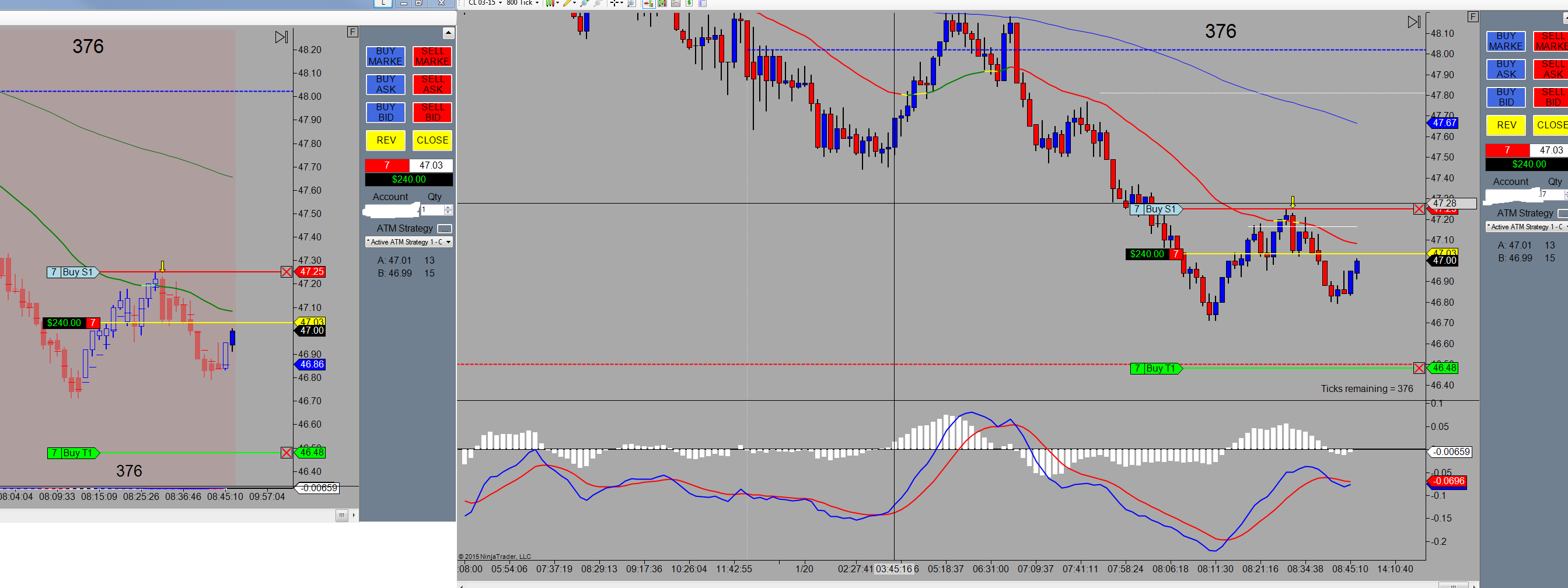Click the yellow down-arrow marker on main chart
This screenshot has height=588, width=1568.
[x=1292, y=202]
